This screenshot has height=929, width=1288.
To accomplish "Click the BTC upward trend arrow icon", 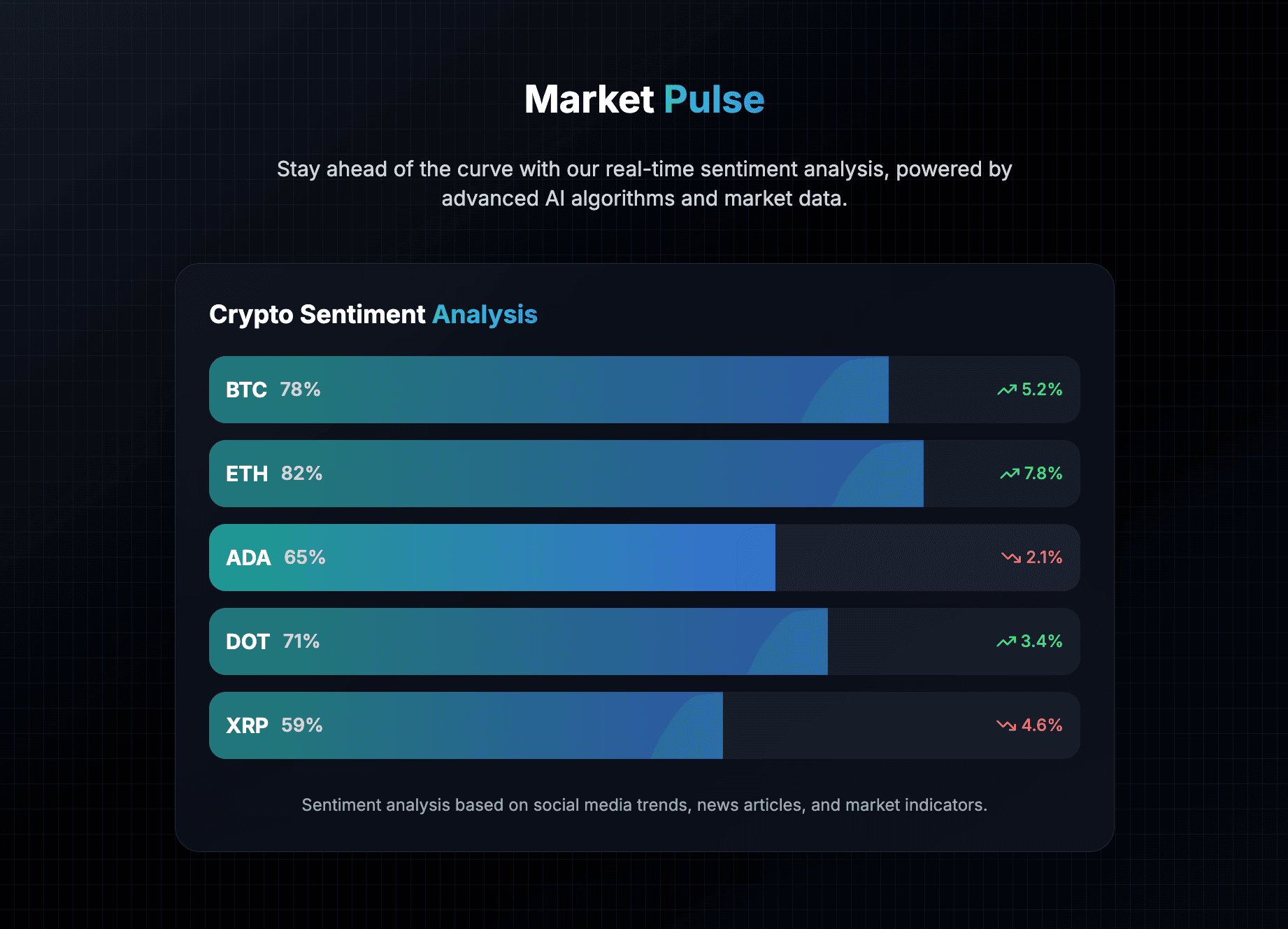I will tap(1006, 390).
